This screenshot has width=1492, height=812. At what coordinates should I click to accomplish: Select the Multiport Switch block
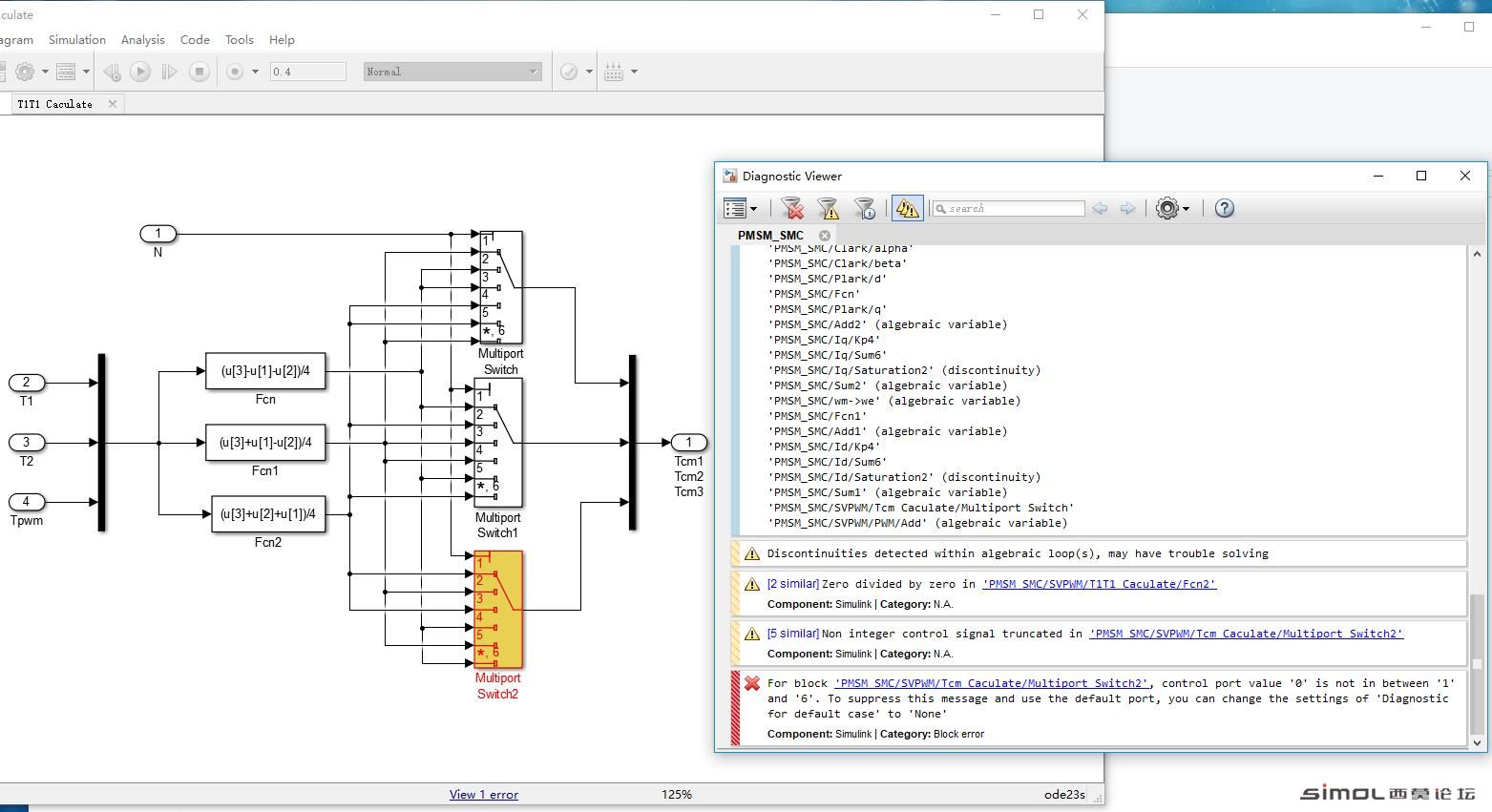(x=500, y=287)
